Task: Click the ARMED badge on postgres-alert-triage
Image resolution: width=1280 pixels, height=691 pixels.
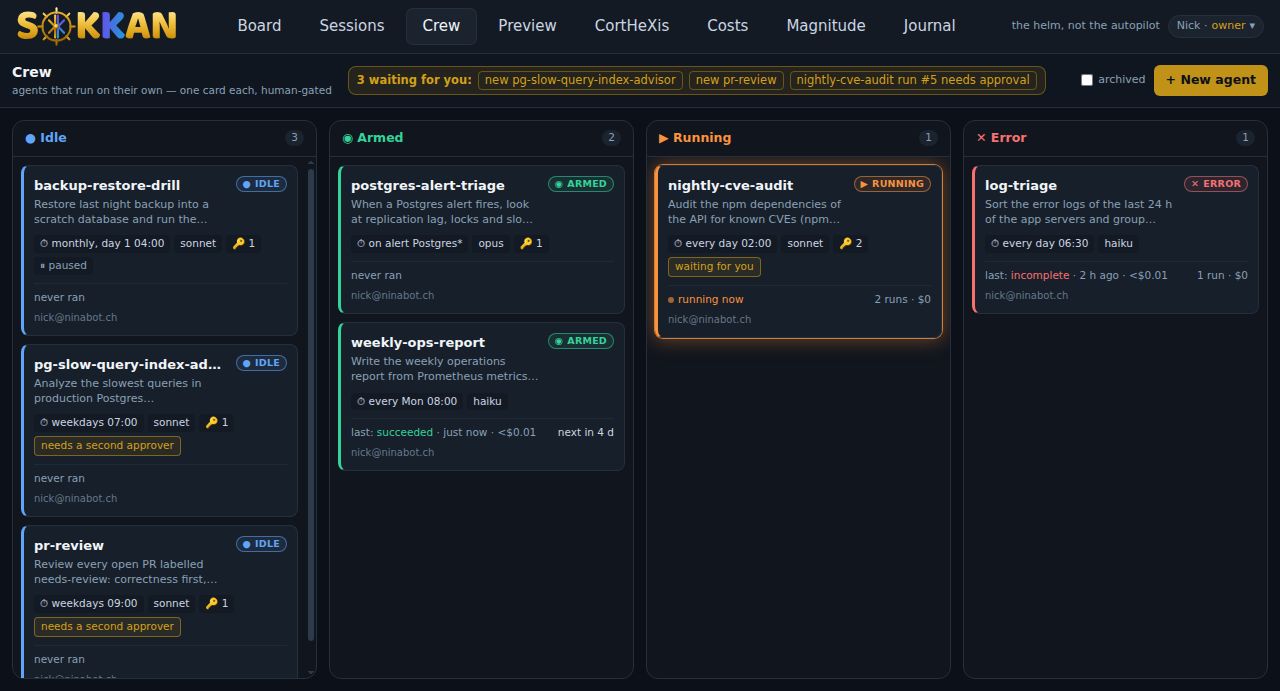Action: pos(581,184)
